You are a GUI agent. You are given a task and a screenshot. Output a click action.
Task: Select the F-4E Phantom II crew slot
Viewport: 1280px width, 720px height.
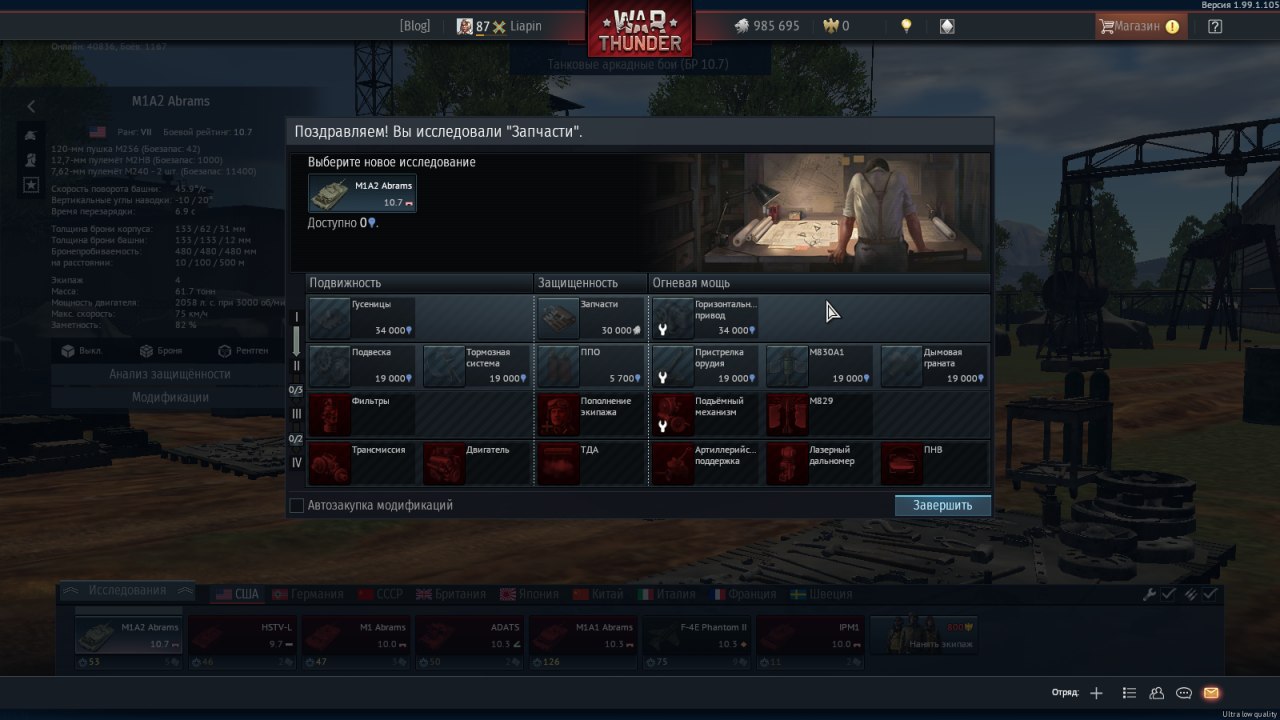pos(697,637)
